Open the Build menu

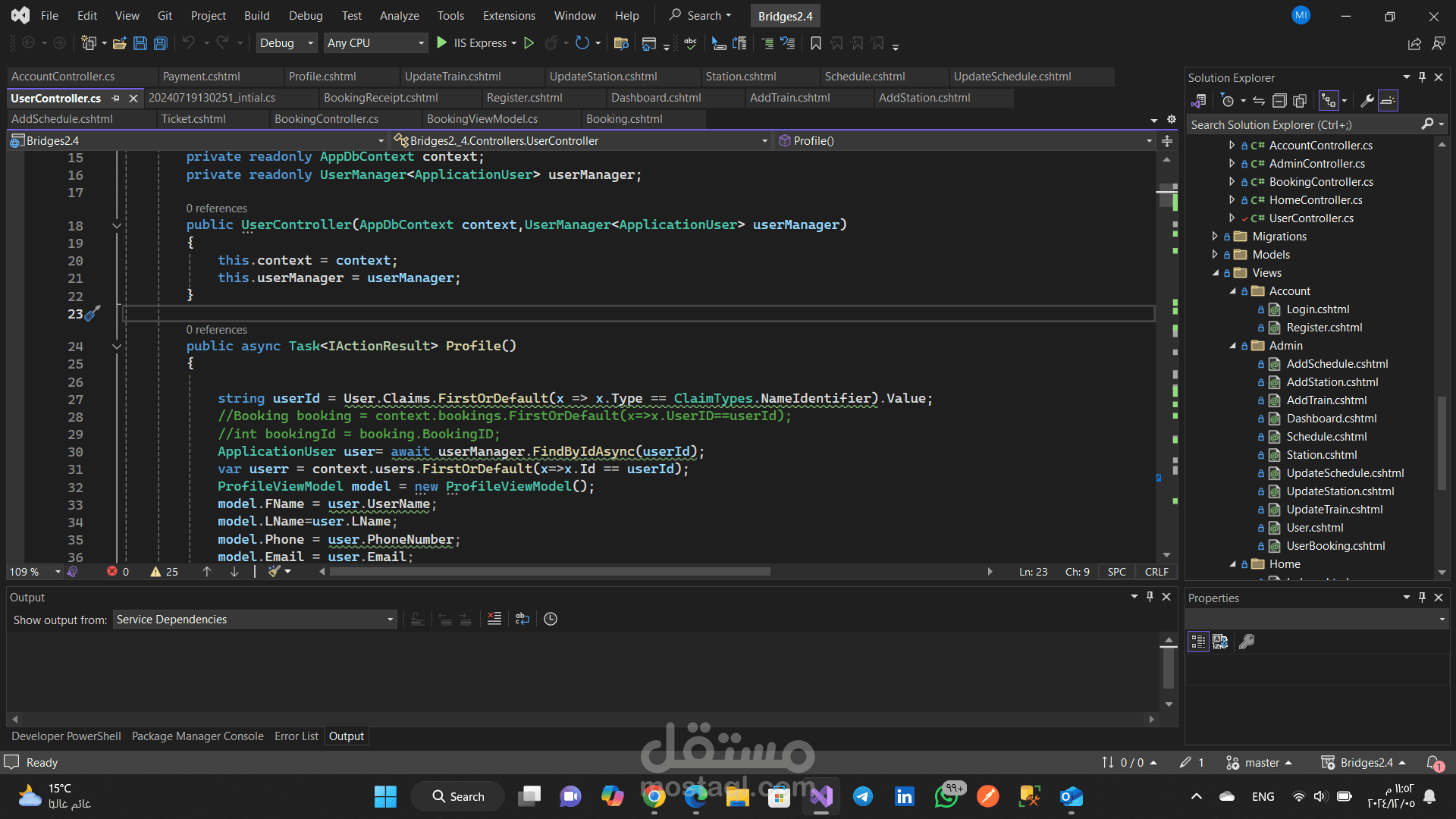click(x=256, y=15)
